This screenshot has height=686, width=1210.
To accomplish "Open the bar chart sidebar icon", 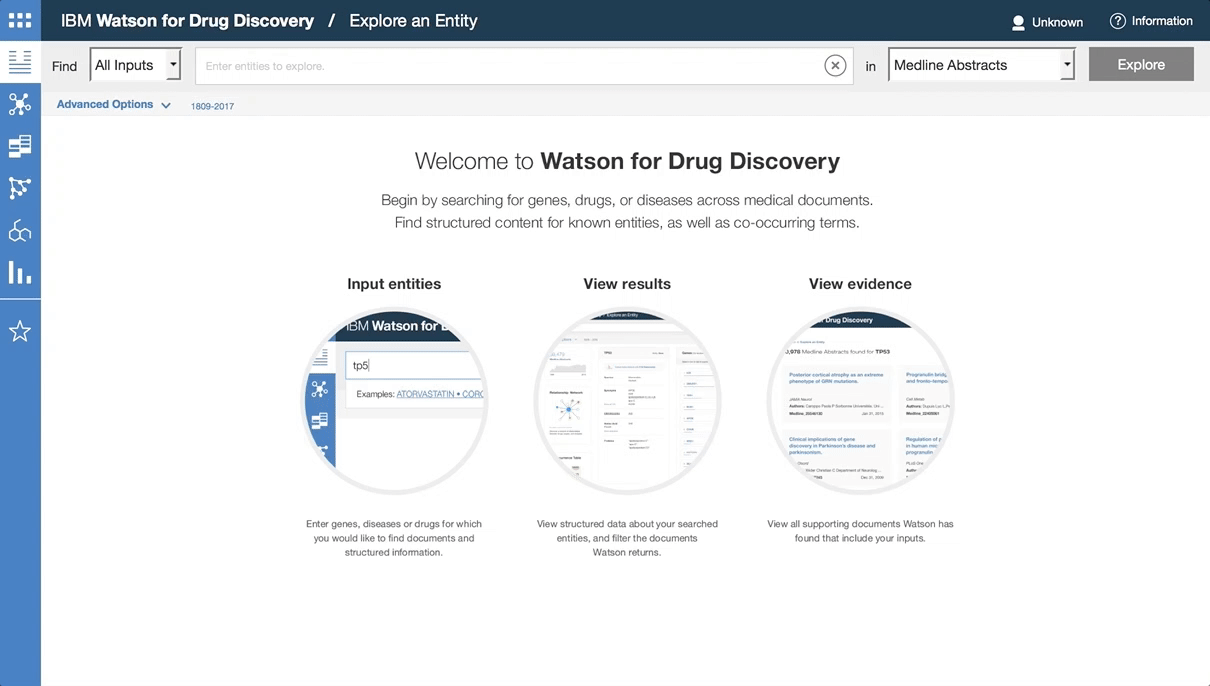I will click(x=20, y=272).
